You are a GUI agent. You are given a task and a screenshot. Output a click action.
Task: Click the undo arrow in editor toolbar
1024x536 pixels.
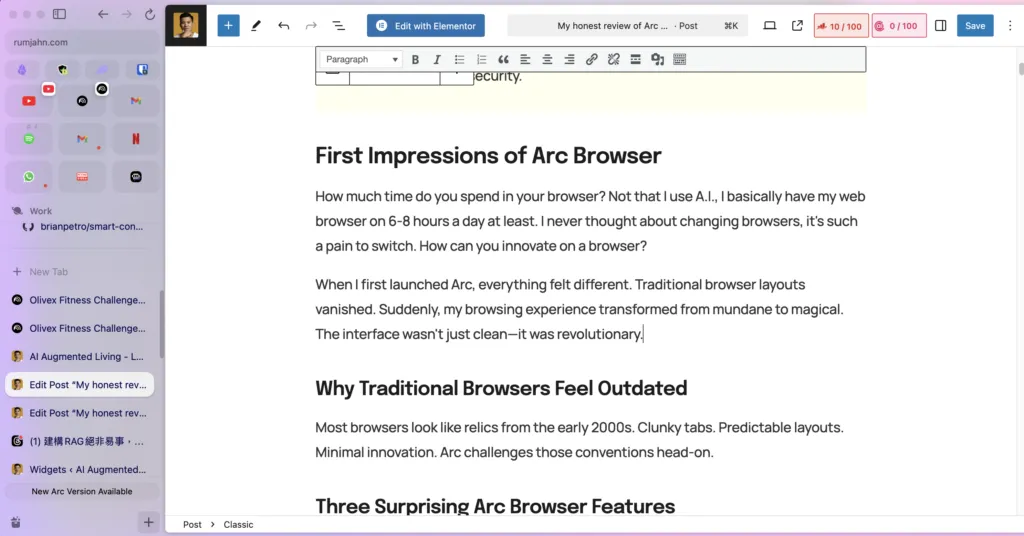click(284, 26)
